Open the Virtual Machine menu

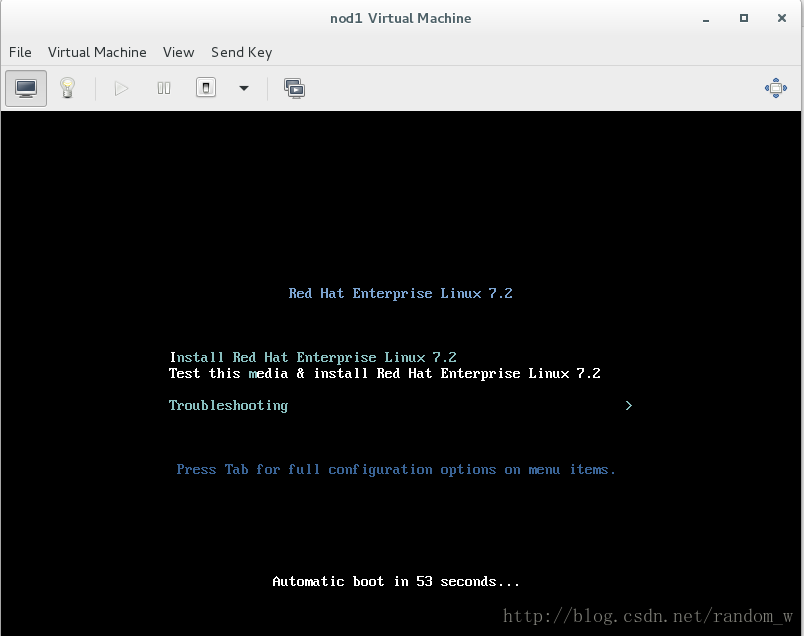tap(97, 52)
